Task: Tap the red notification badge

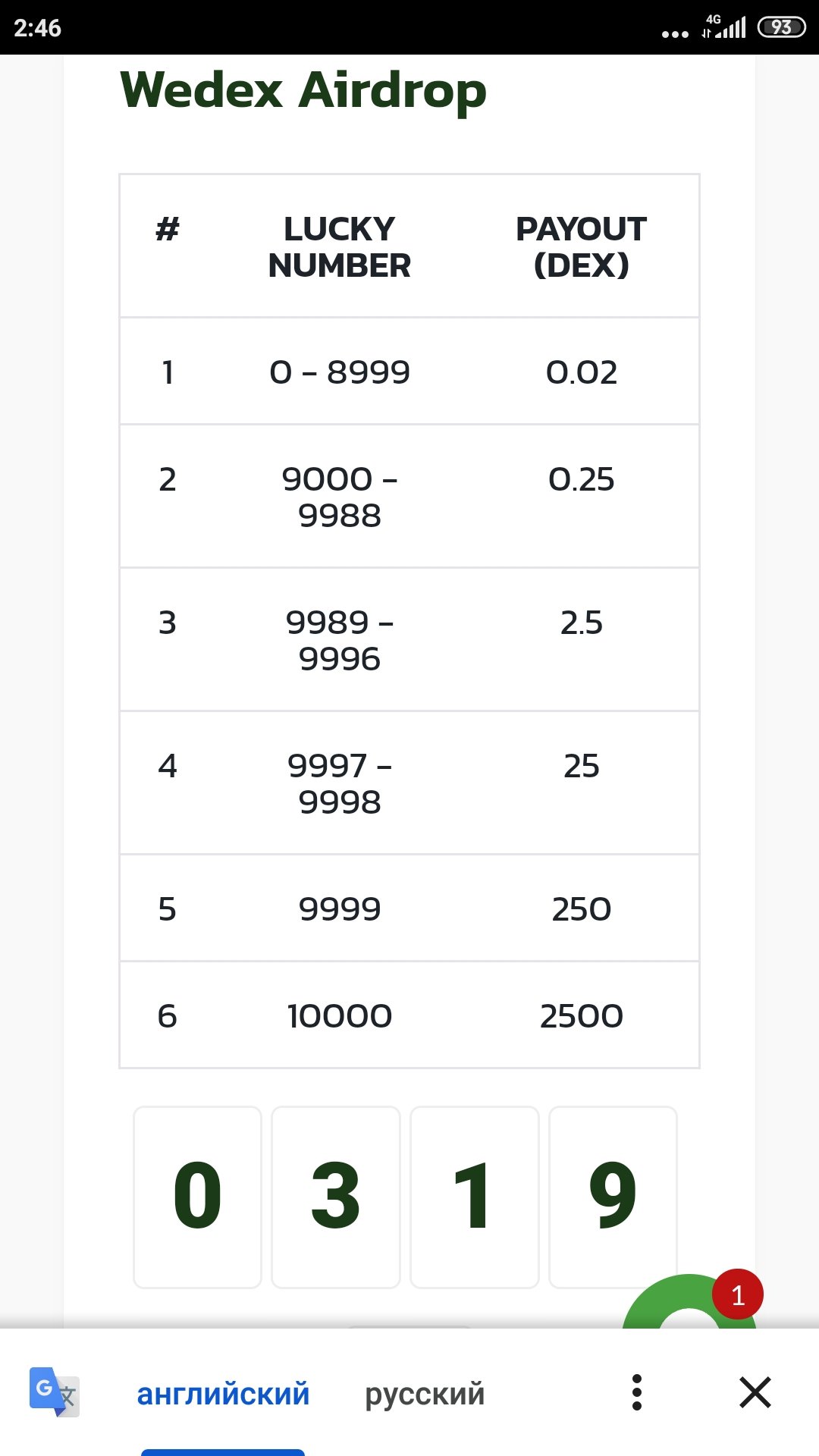Action: (x=738, y=1294)
